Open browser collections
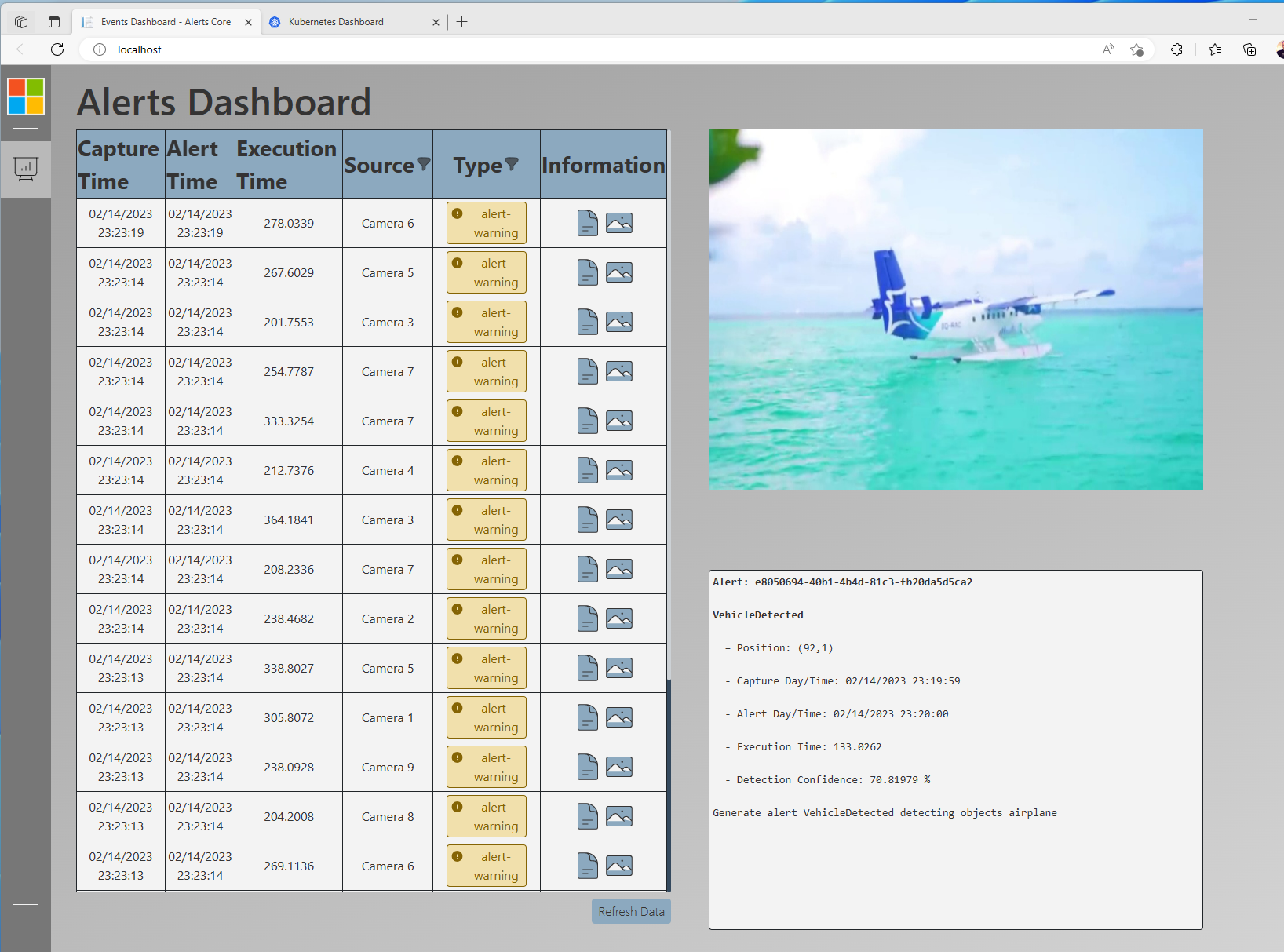 1249,49
